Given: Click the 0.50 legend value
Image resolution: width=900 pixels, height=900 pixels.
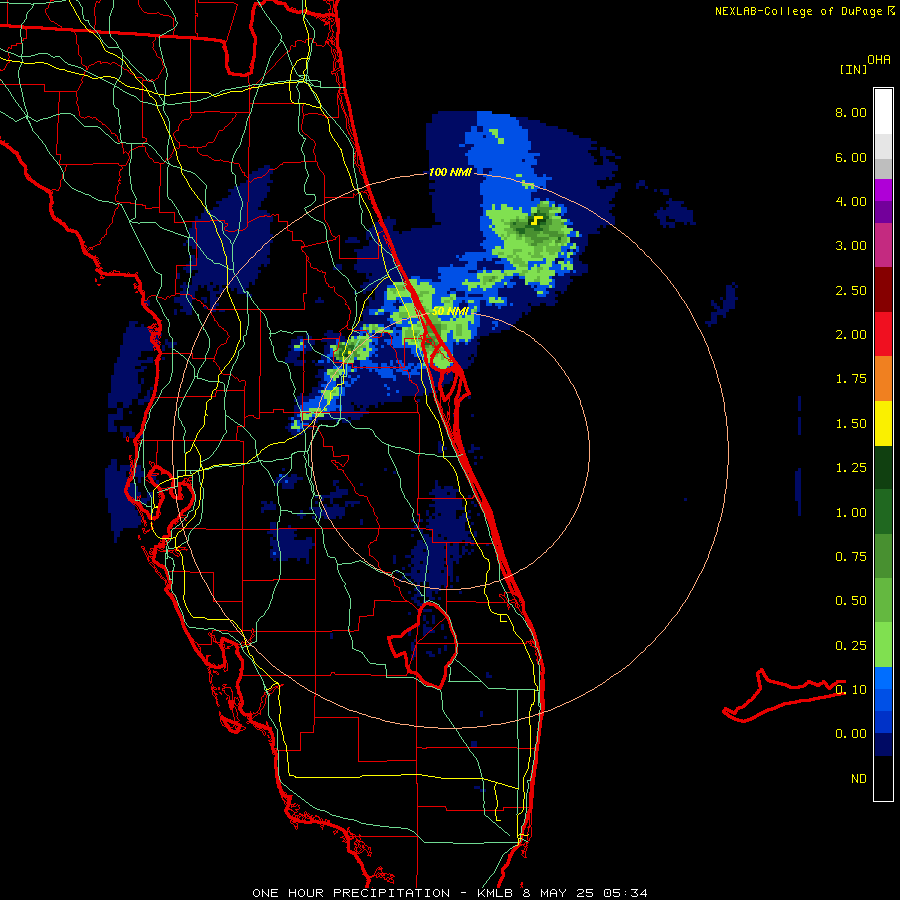Looking at the screenshot, I should (x=851, y=601).
